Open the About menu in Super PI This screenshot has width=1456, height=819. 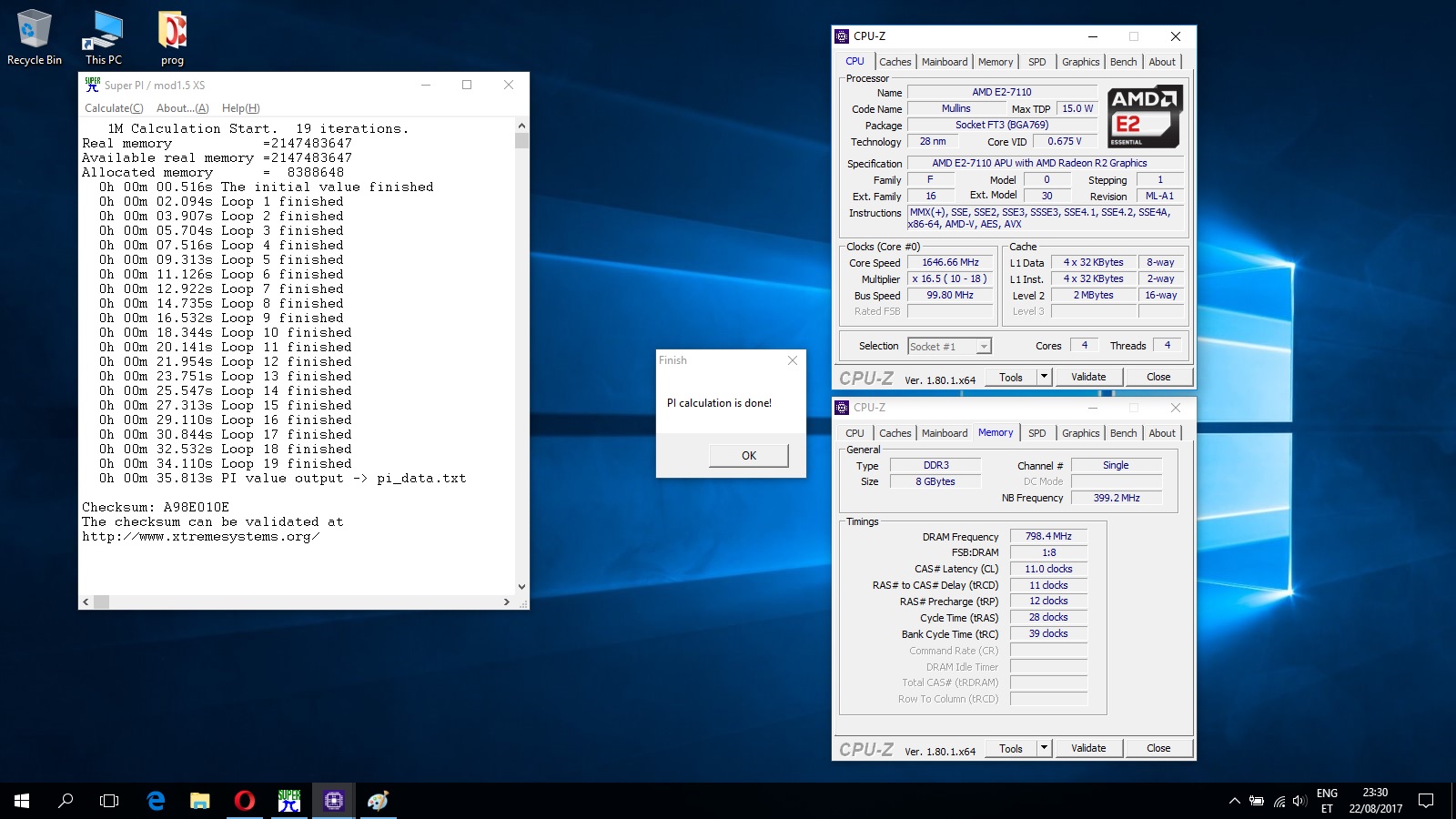182,108
